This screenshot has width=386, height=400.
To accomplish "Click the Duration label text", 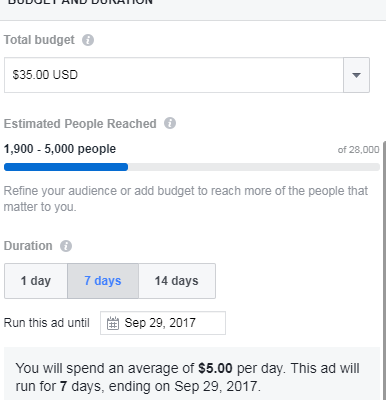I will coord(28,246).
